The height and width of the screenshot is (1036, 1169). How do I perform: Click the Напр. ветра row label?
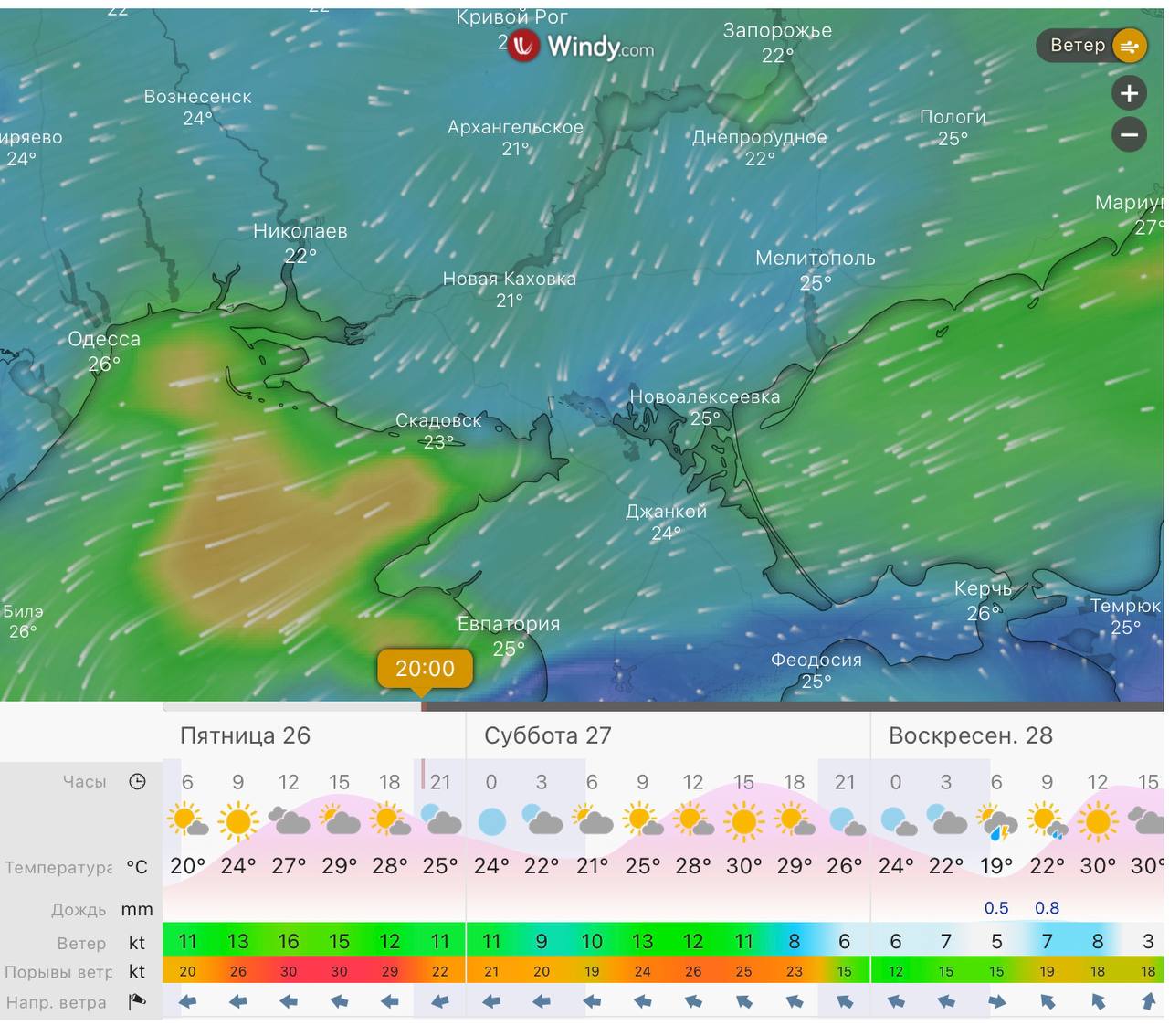click(56, 1002)
